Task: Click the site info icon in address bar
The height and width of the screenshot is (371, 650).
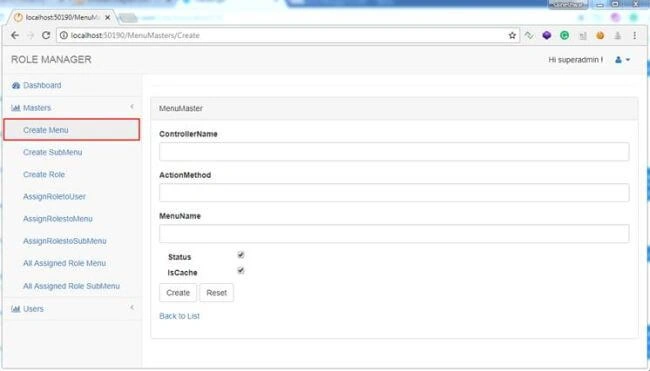Action: (x=63, y=36)
